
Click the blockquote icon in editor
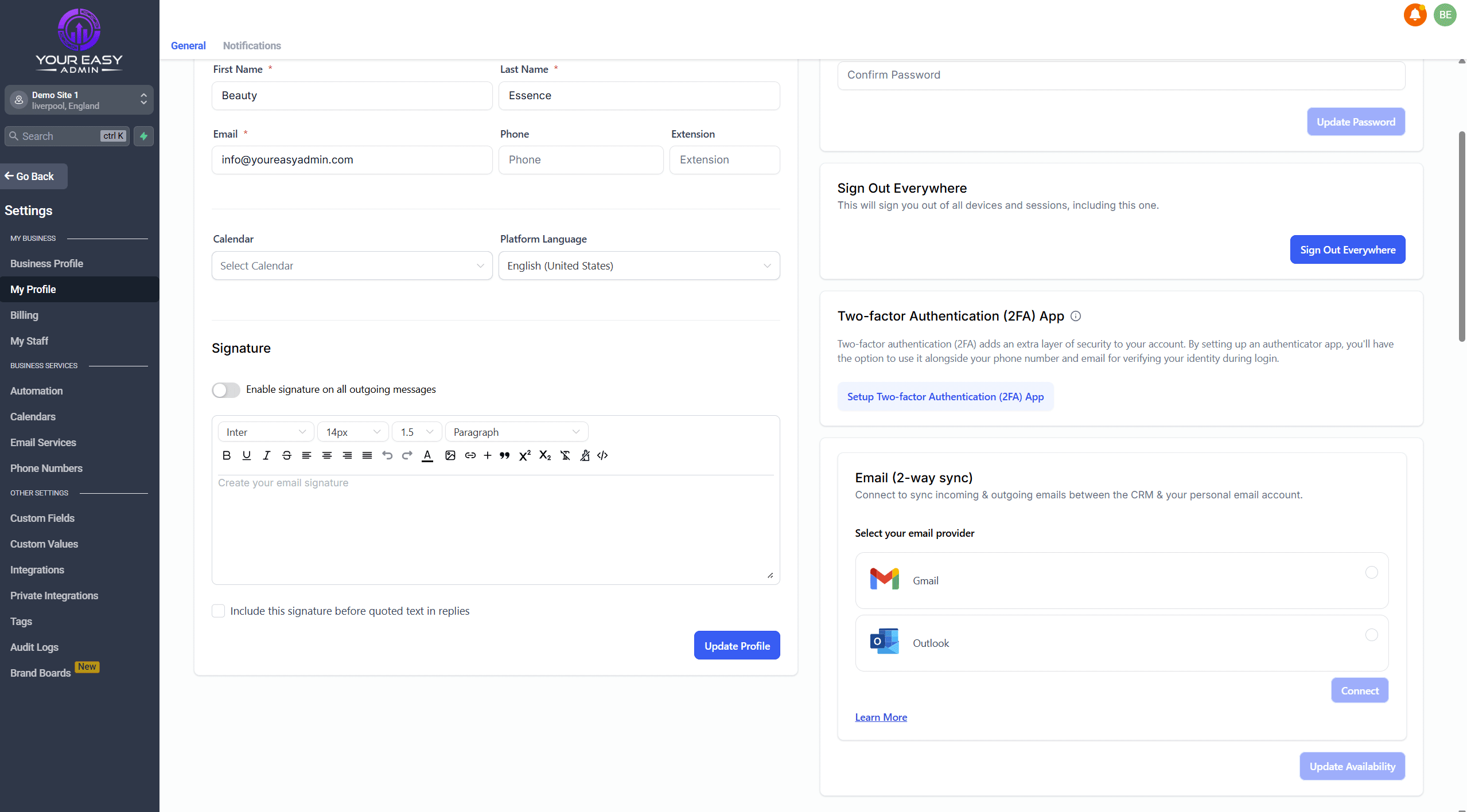tap(504, 455)
